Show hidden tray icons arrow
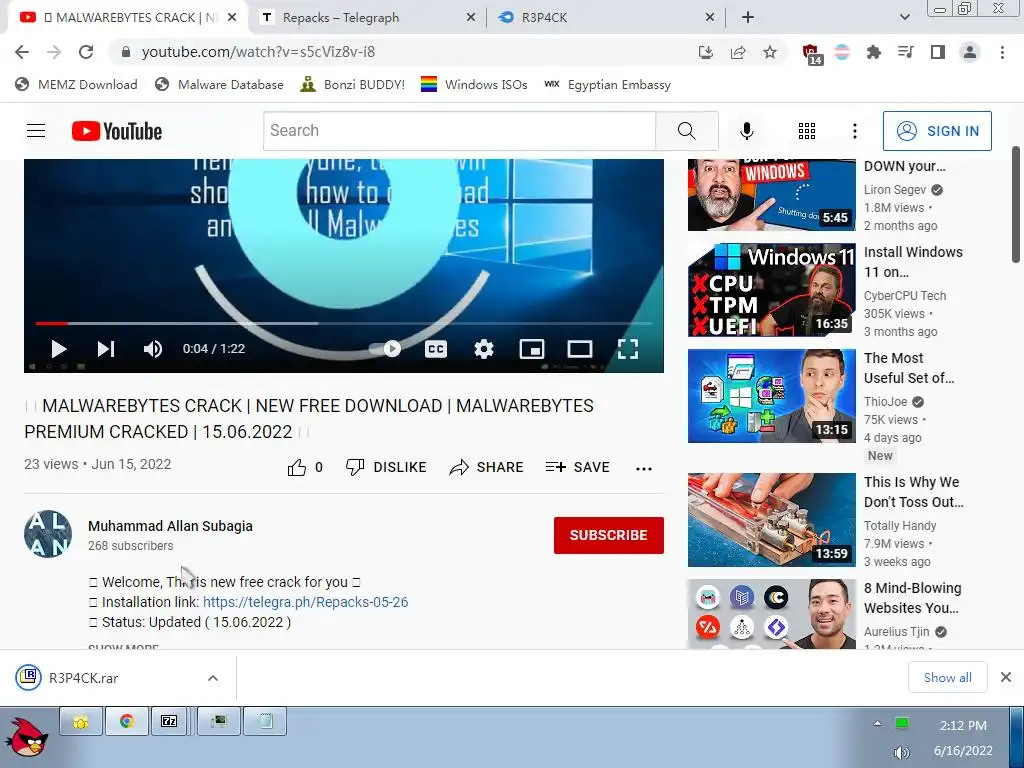Screen dimensions: 1024x768 tap(877, 723)
